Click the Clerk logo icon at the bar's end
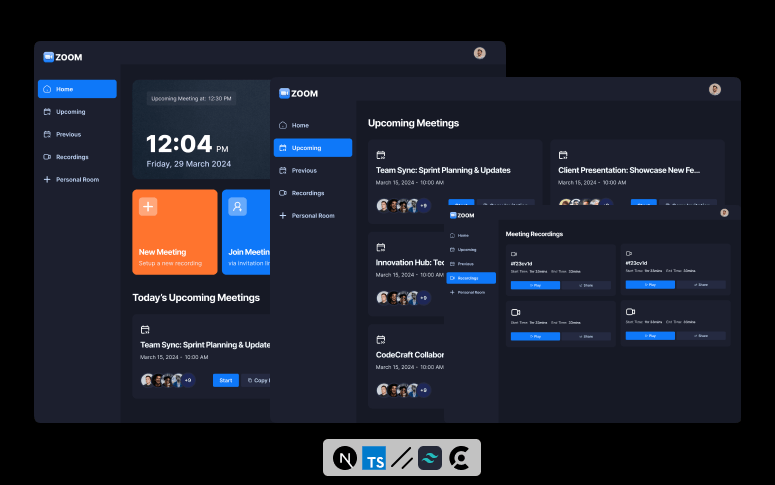The image size is (775, 485). [459, 458]
